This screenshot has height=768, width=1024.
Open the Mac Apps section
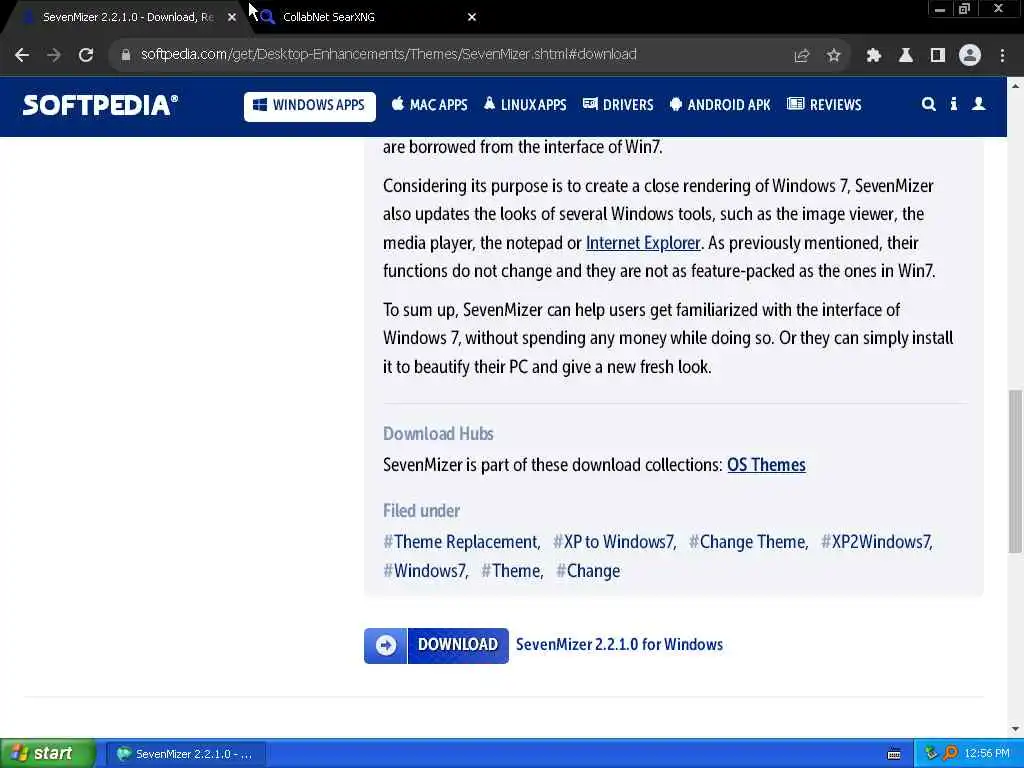[x=429, y=105]
